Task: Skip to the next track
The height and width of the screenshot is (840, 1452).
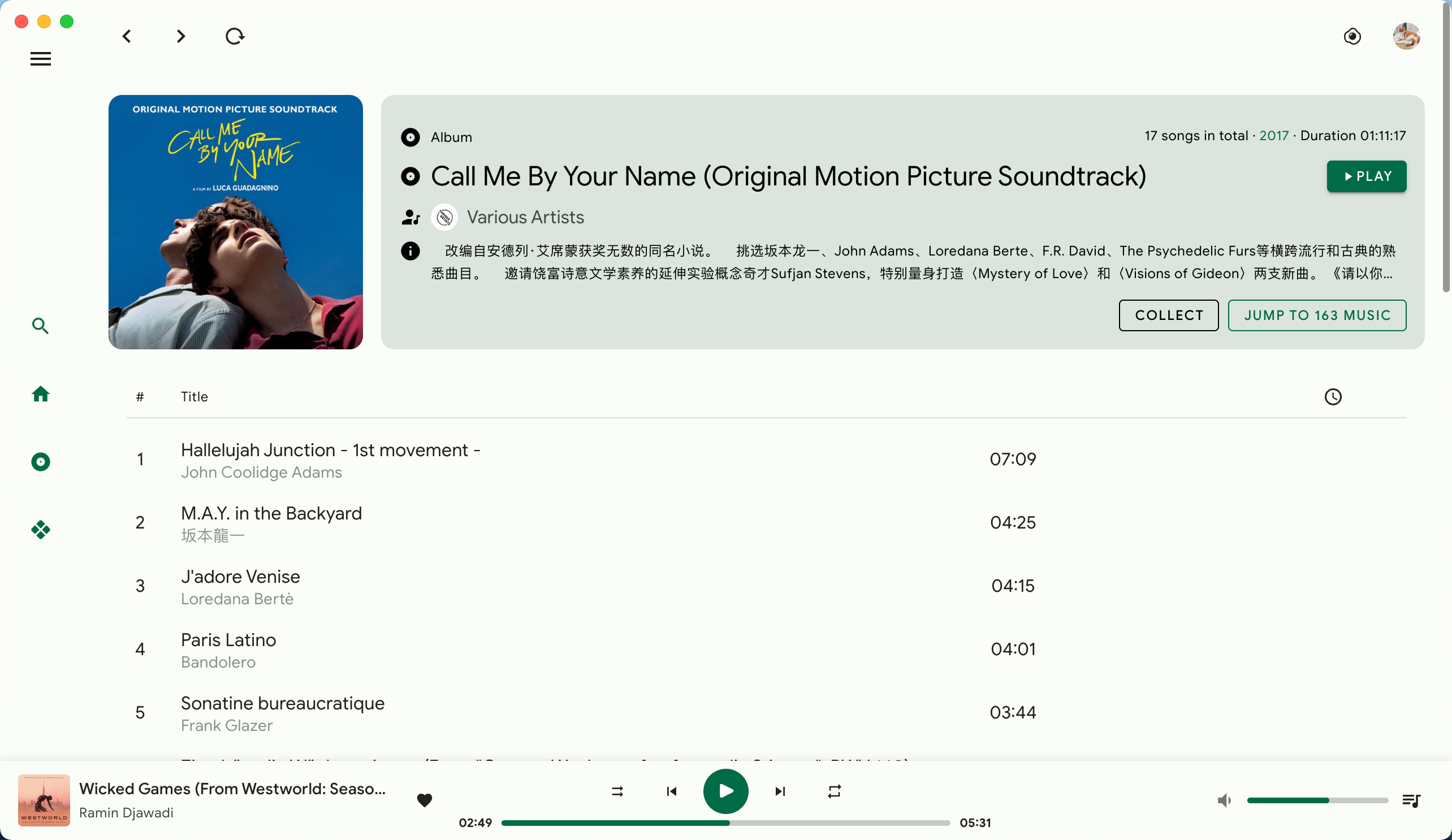Action: tap(779, 791)
